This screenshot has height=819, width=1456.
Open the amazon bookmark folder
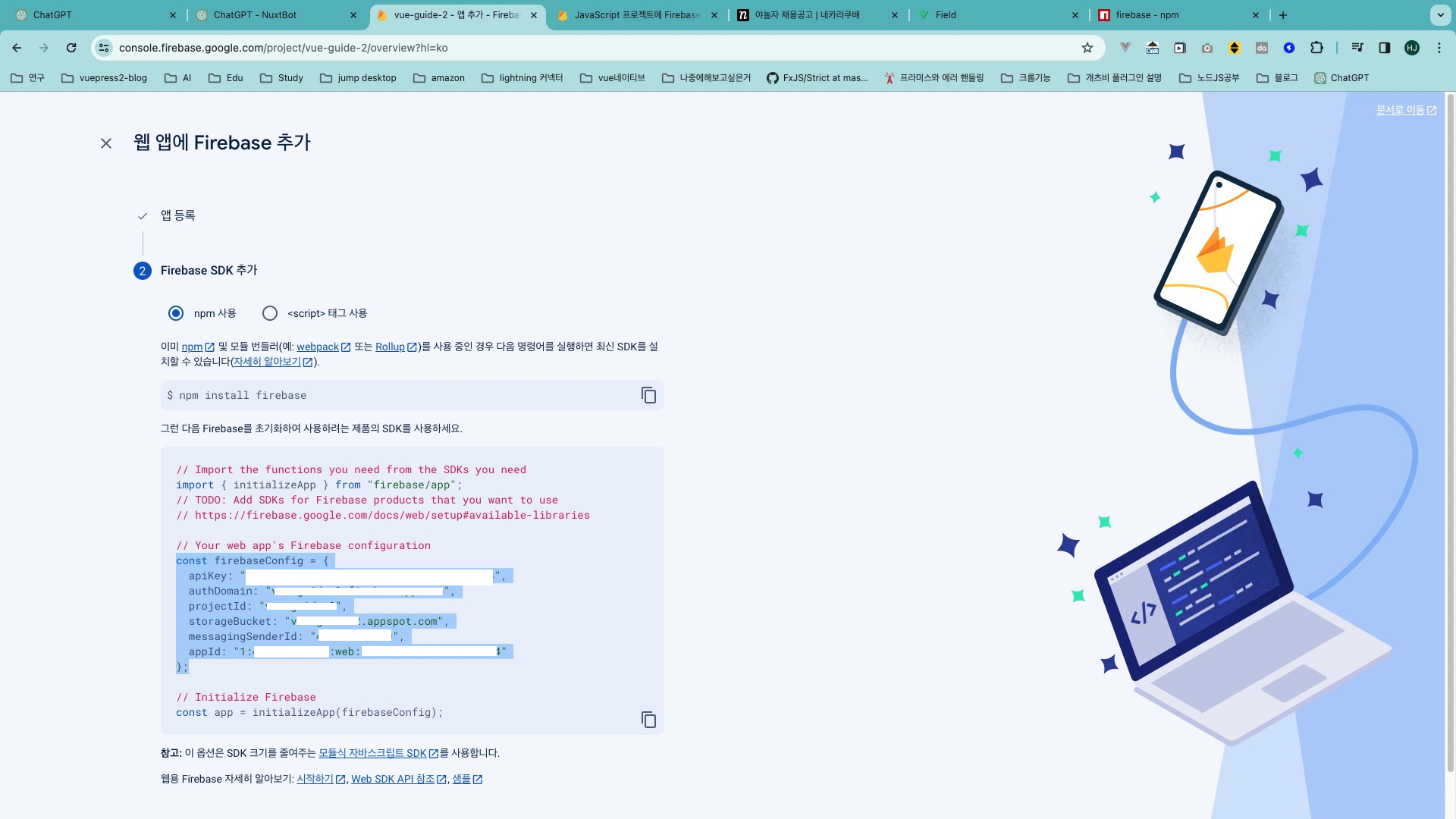click(x=439, y=78)
